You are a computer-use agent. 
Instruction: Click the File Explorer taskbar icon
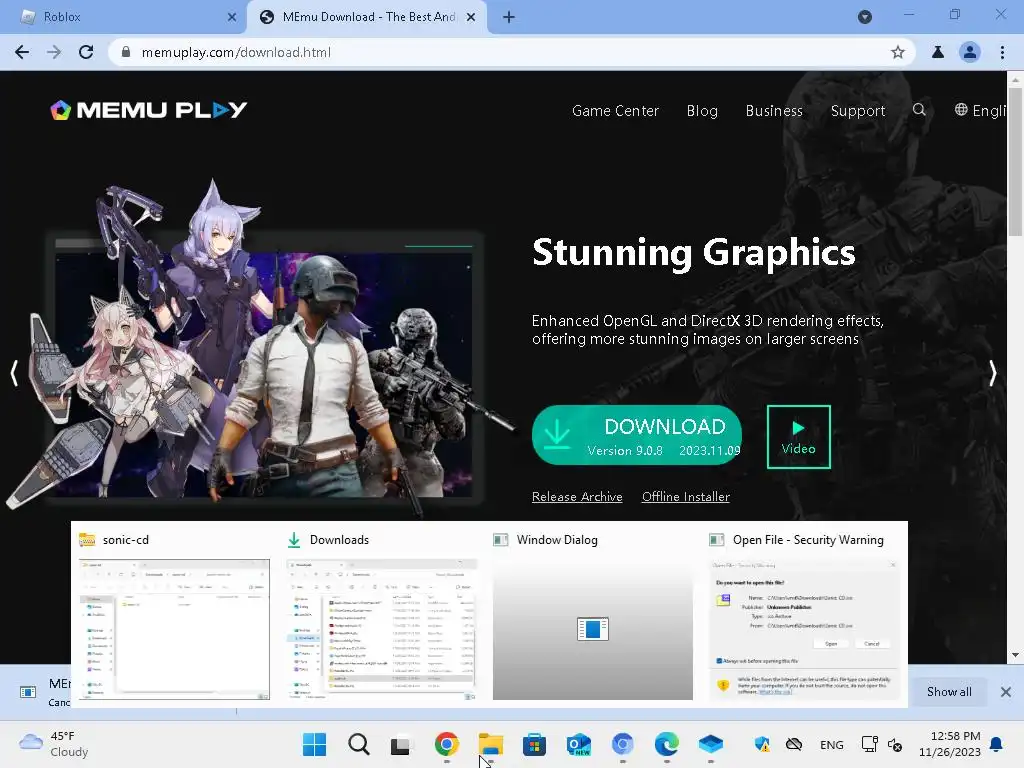(x=490, y=744)
